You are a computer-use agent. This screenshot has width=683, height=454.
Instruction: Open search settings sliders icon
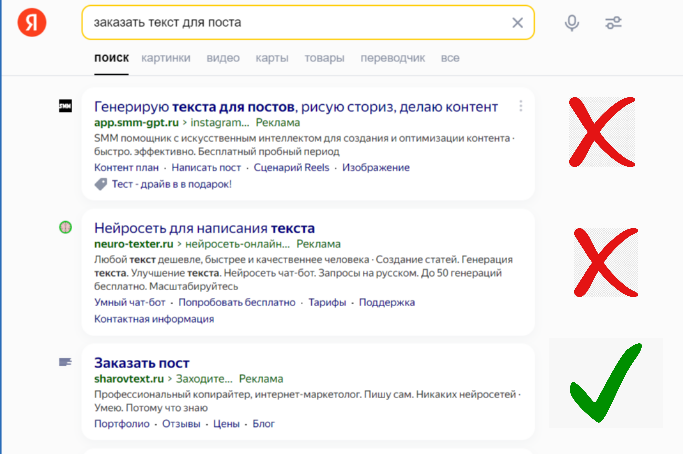[613, 23]
